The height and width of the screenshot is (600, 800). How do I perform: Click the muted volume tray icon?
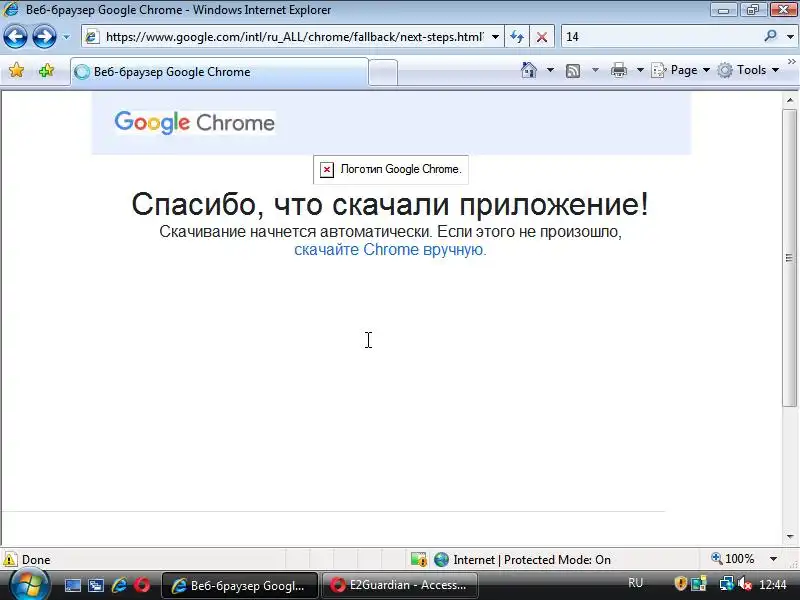pos(745,584)
